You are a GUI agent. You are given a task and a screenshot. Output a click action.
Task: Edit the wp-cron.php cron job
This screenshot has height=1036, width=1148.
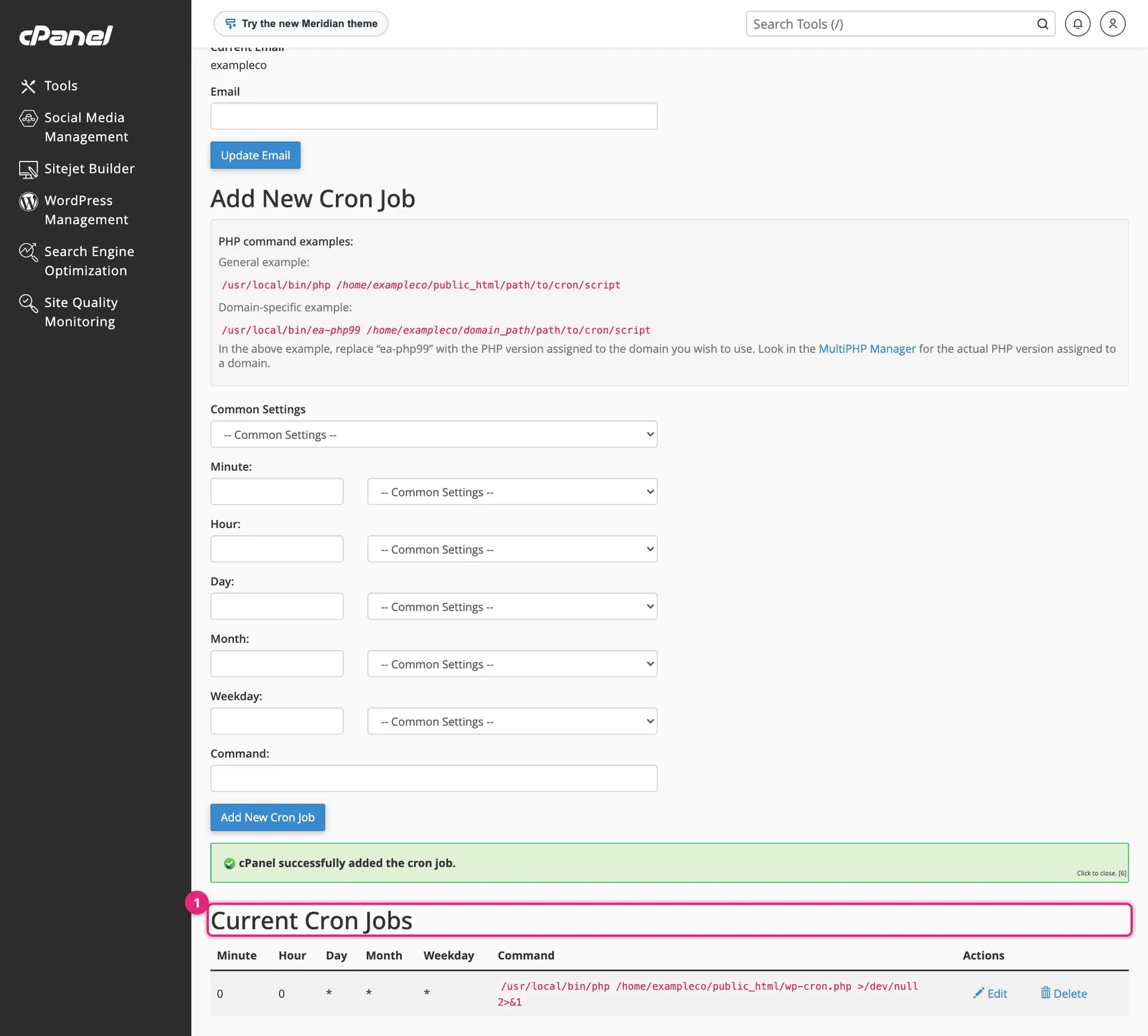point(990,994)
